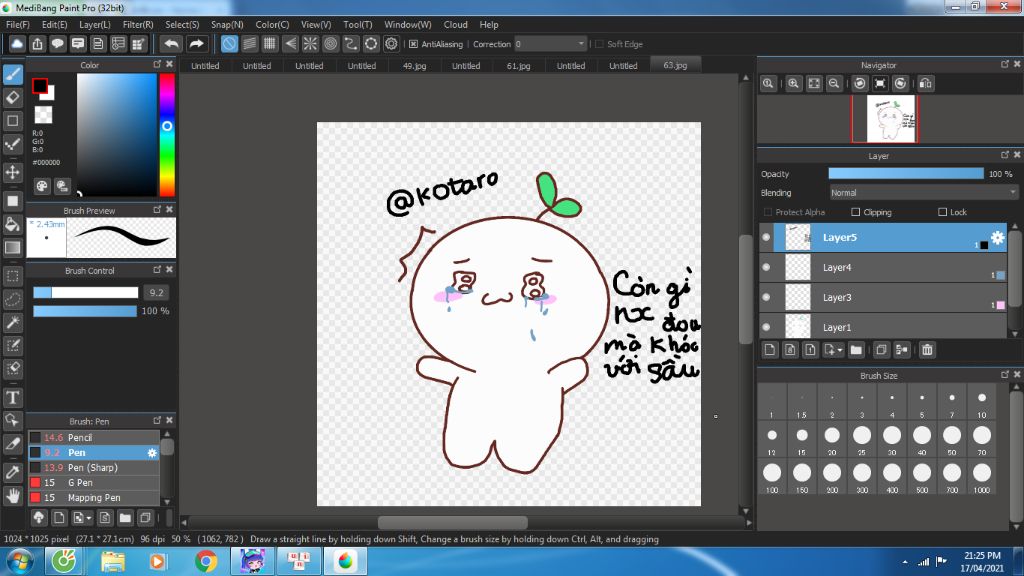1024x576 pixels.
Task: Enable radial snap guide
Action: [310, 44]
